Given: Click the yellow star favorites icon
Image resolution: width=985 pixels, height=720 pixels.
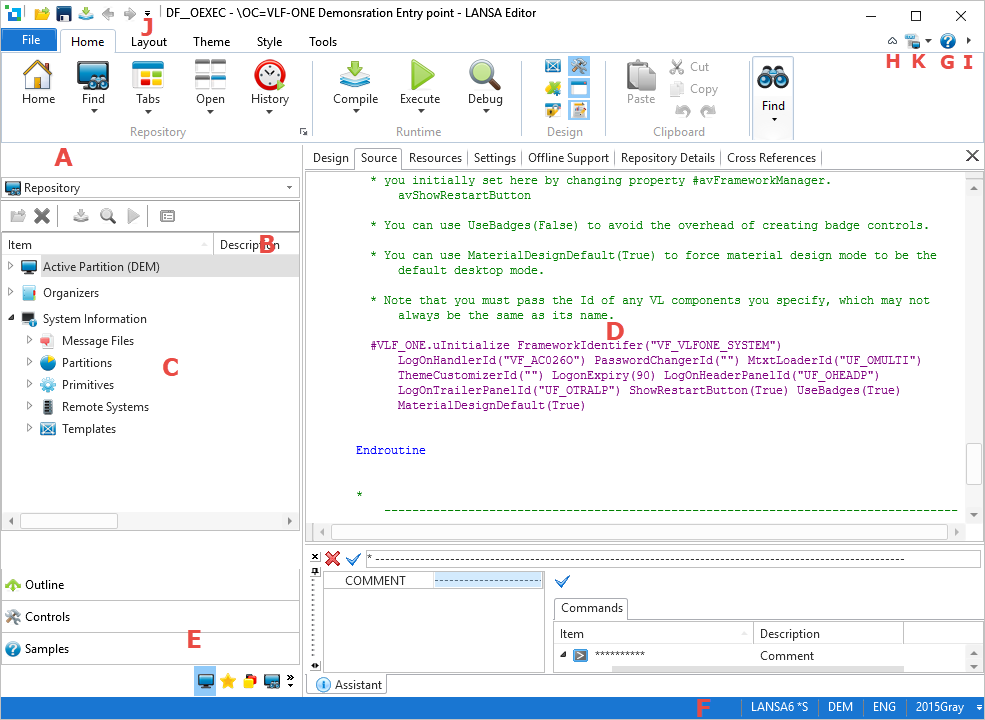Looking at the screenshot, I should (x=227, y=681).
